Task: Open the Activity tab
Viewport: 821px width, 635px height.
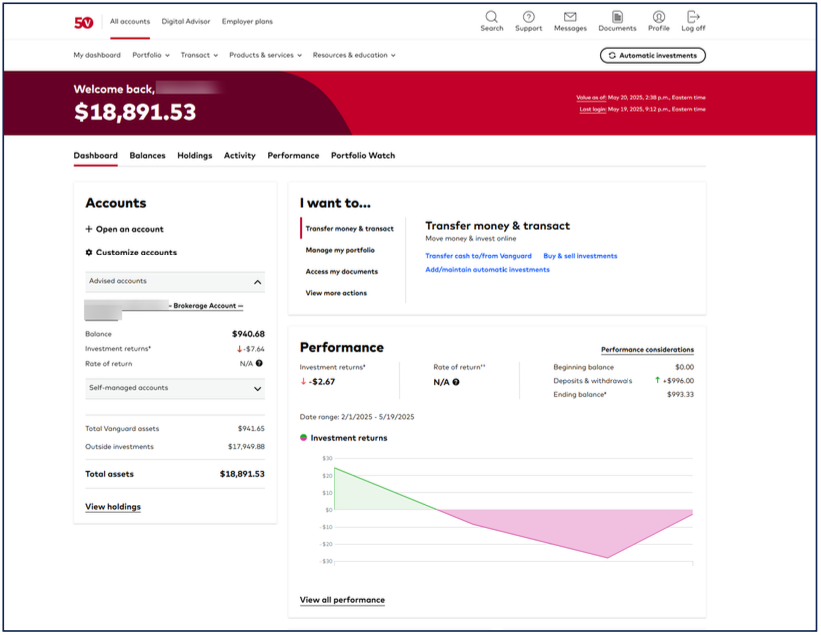Action: point(240,155)
